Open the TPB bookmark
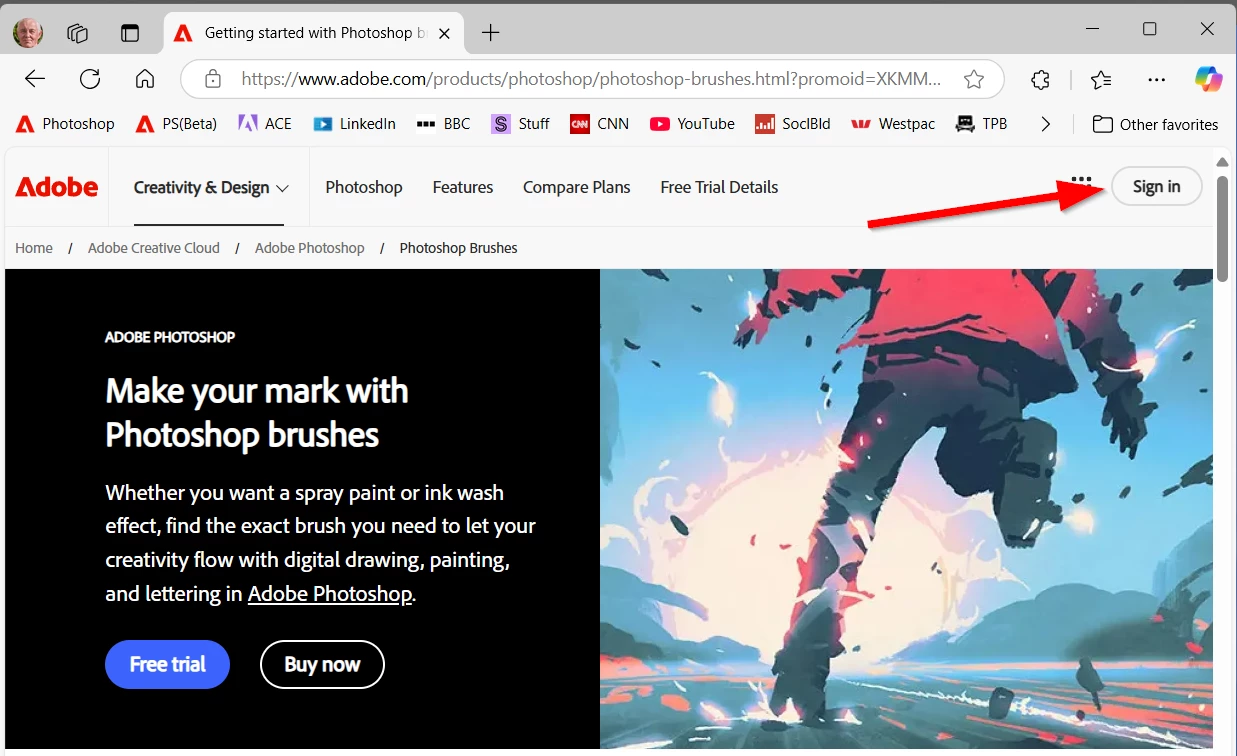Screen dimensions: 1237x756 (x=981, y=124)
